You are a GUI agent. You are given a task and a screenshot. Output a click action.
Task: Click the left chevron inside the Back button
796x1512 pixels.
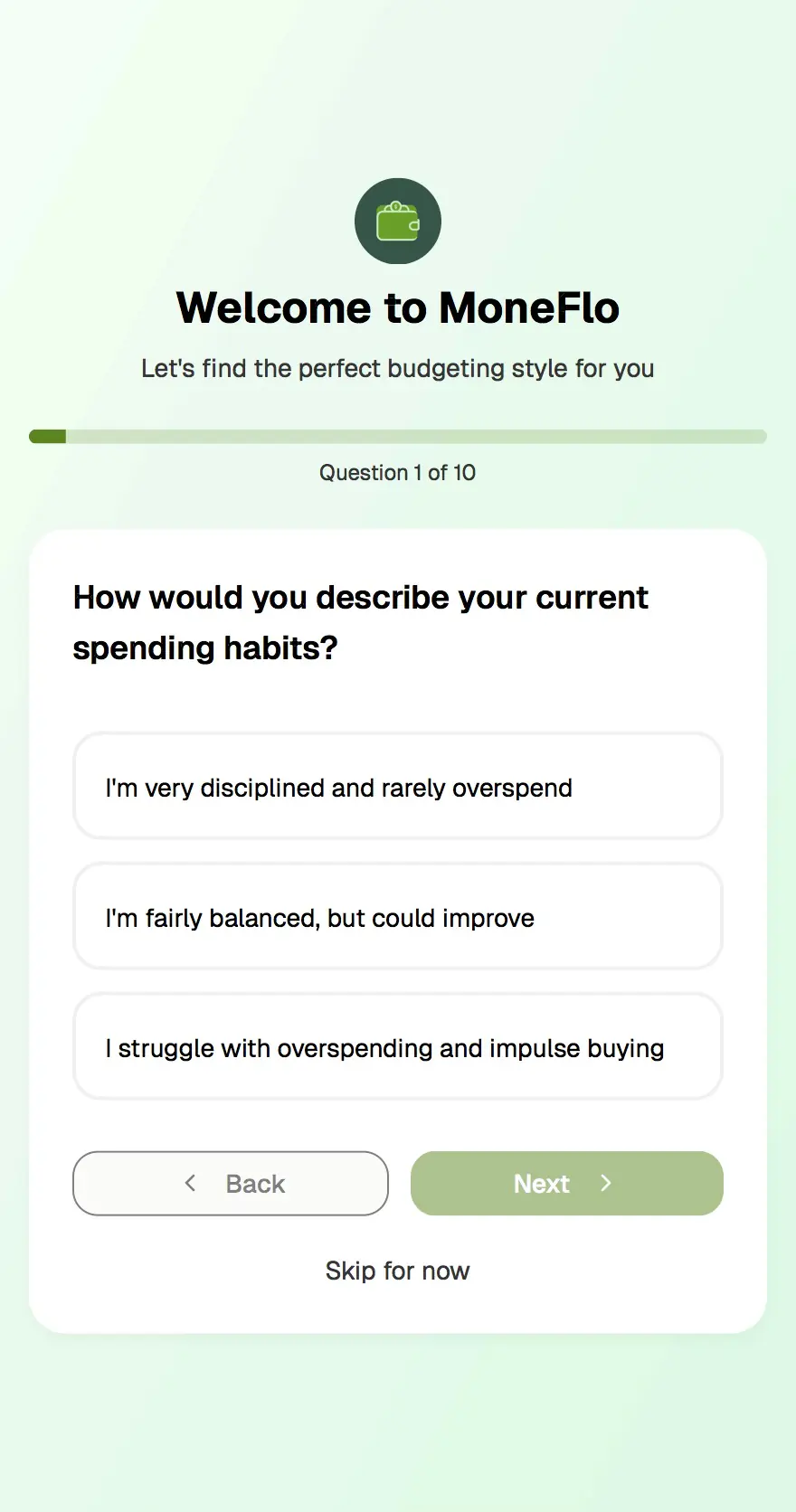tap(190, 1183)
